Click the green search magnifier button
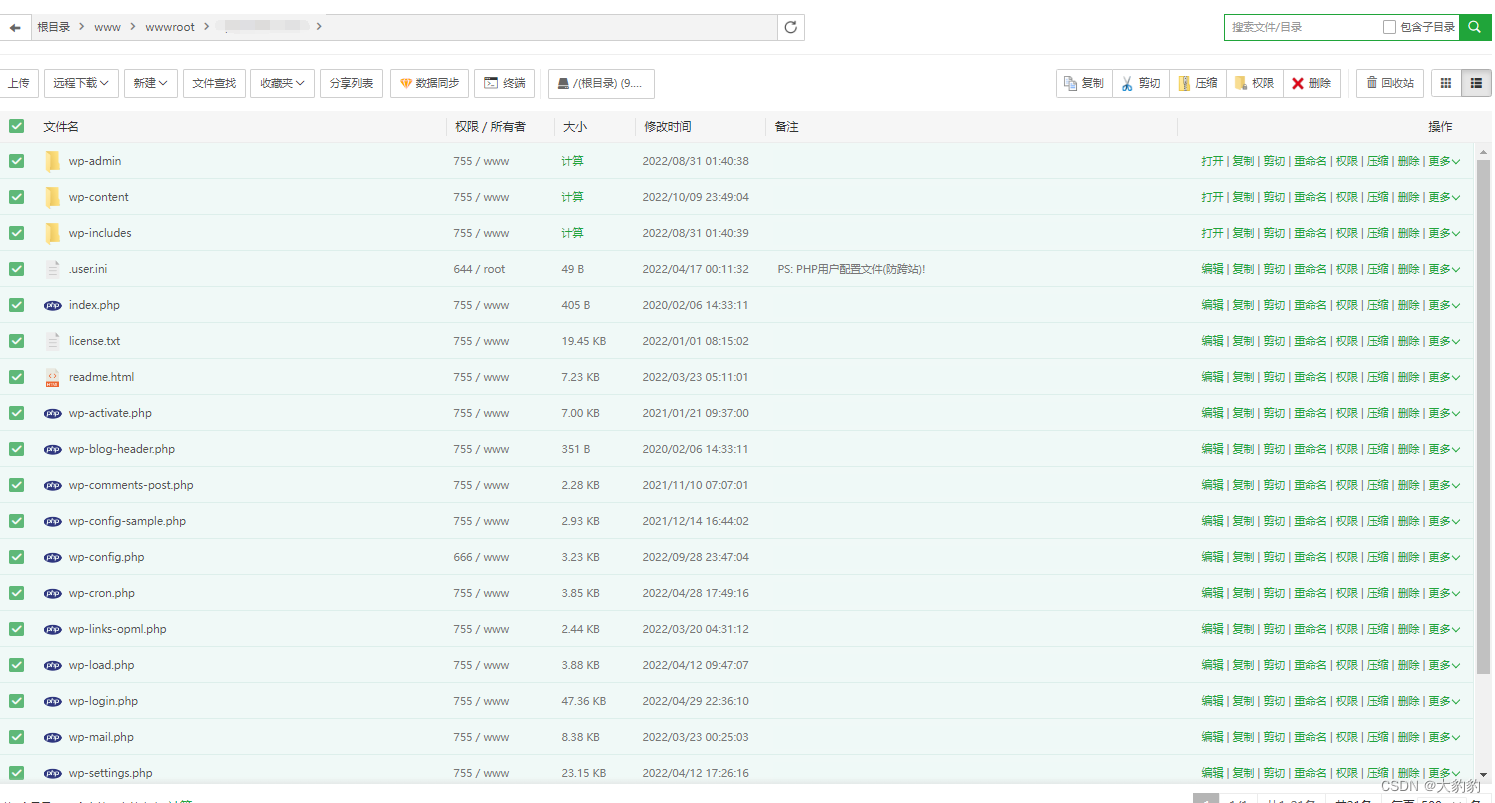The height and width of the screenshot is (803, 1495). pyautogui.click(x=1474, y=28)
